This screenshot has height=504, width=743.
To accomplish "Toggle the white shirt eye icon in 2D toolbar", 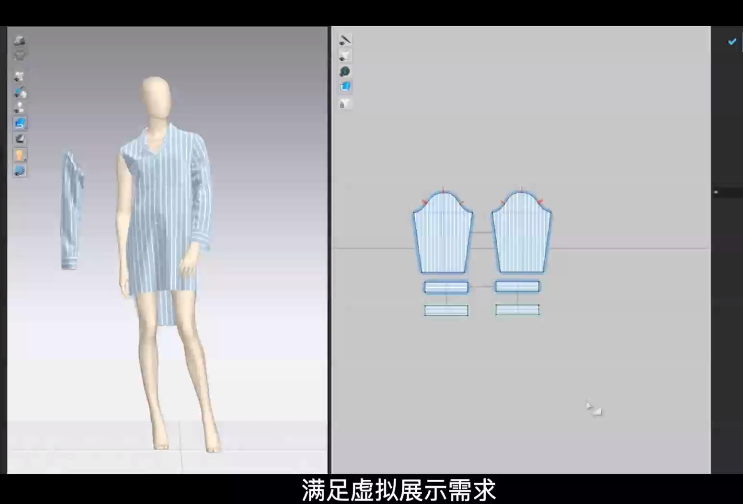I will [345, 56].
